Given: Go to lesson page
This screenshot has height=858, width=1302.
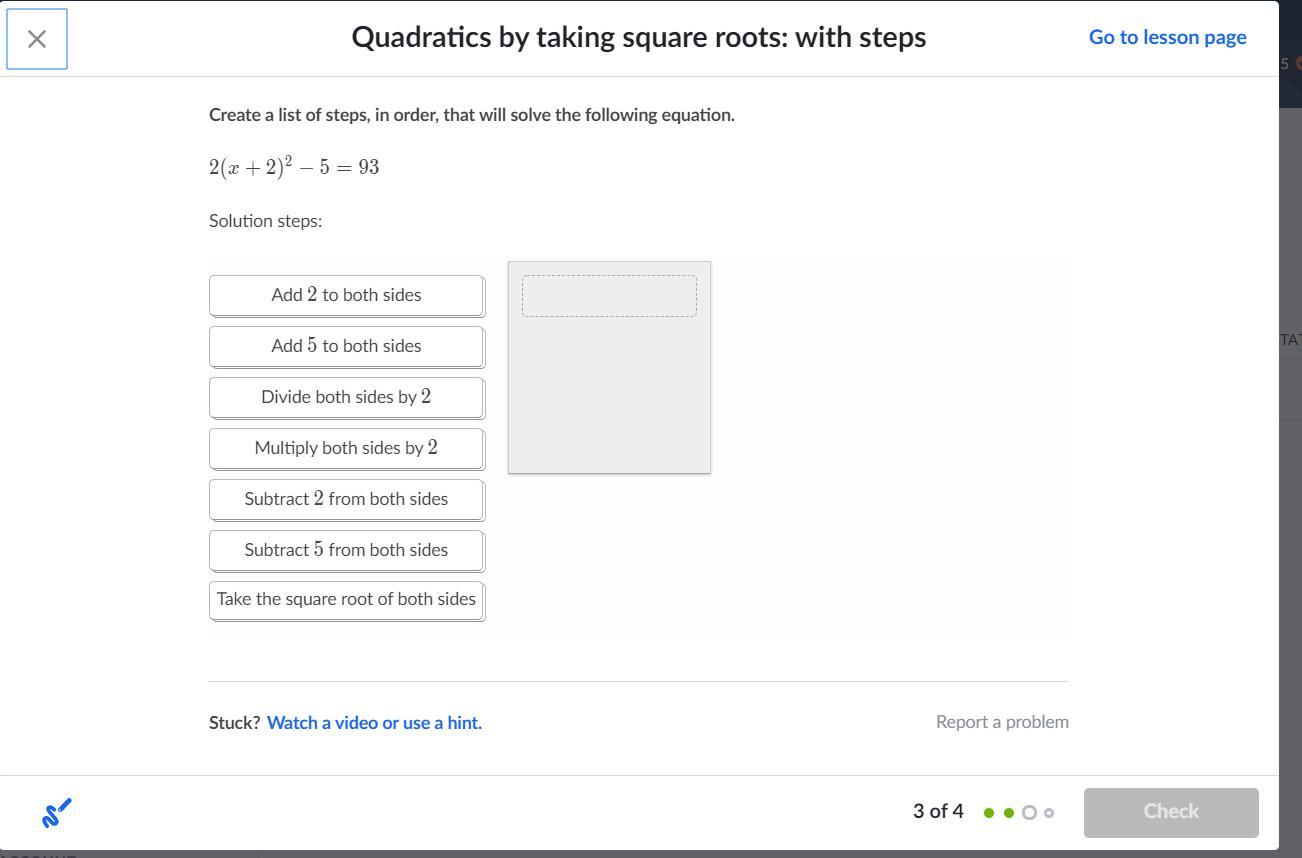Looking at the screenshot, I should click(1167, 37).
